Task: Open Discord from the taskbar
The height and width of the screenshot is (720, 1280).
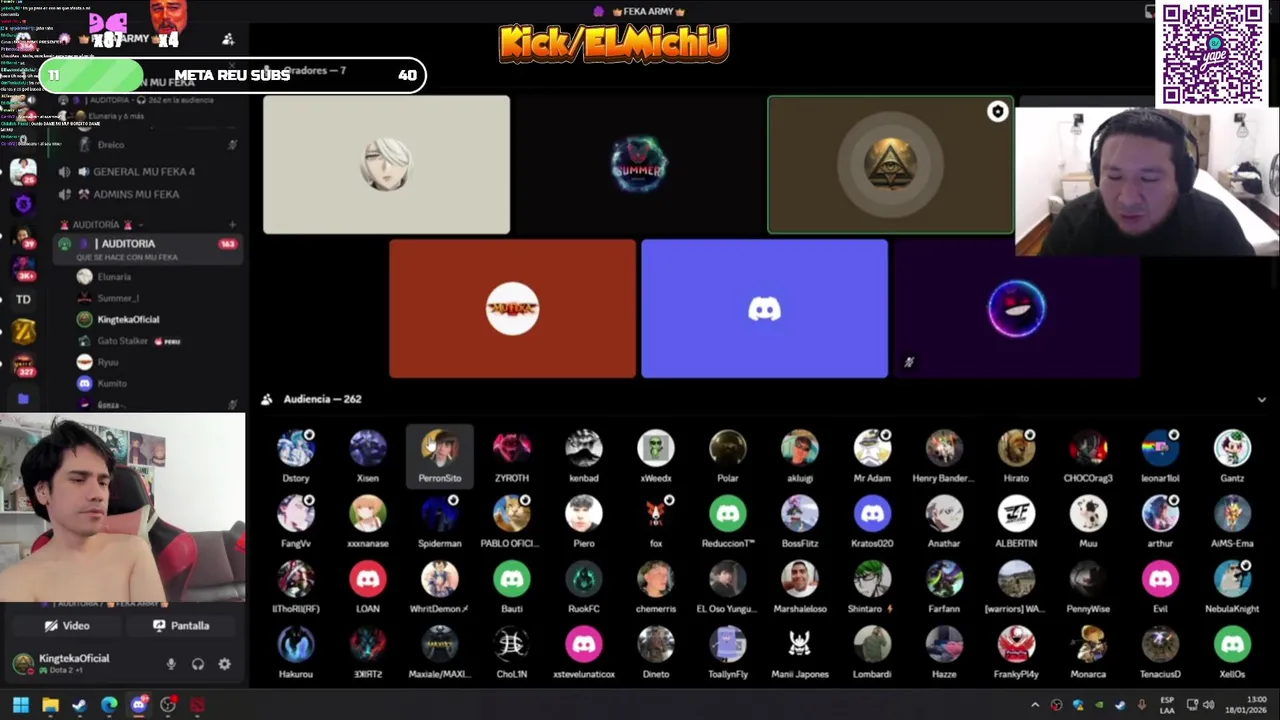Action: pos(138,705)
